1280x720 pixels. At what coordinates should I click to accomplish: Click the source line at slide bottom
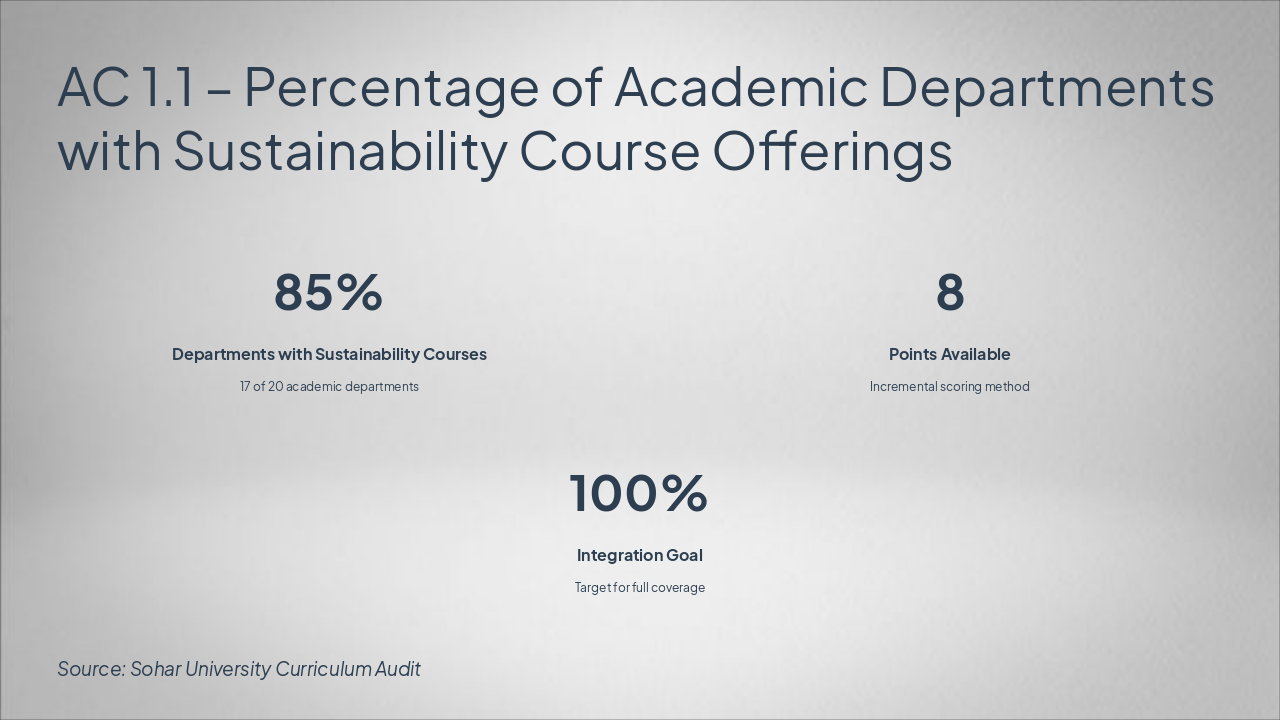click(239, 669)
